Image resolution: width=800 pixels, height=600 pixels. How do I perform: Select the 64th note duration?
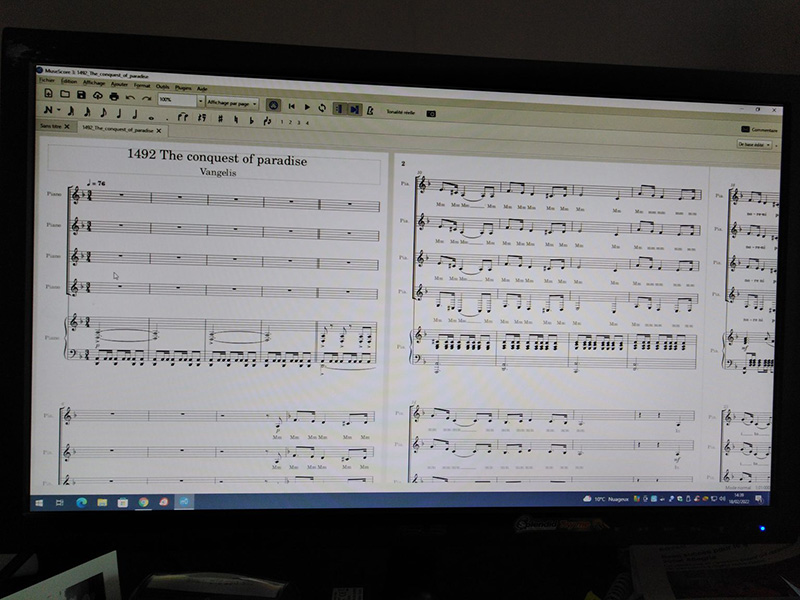click(71, 111)
